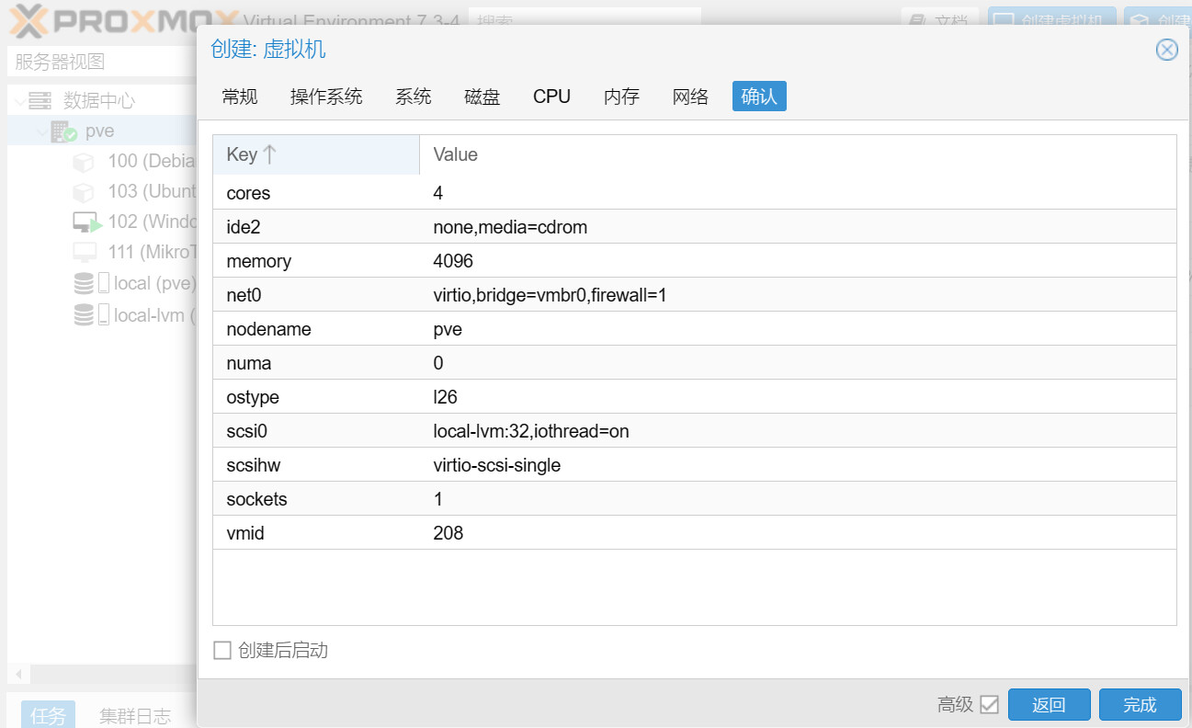Open the 常规 tab
Image resolution: width=1192 pixels, height=728 pixels.
pos(239,97)
